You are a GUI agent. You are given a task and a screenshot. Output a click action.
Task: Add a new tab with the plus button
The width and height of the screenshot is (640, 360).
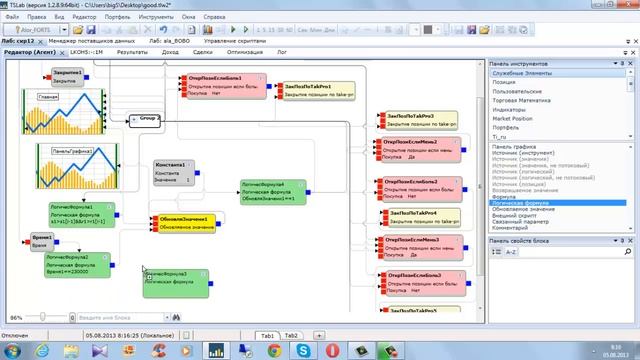click(x=319, y=336)
